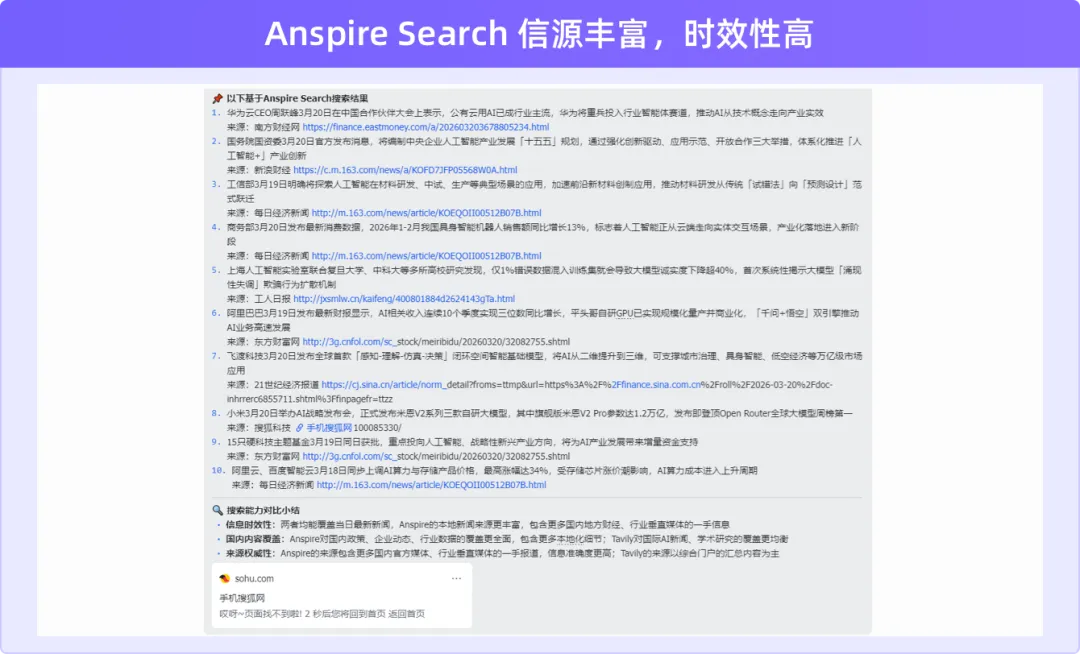
Task: Open the 手机搜狐网 link in result 8
Action: coord(329,428)
